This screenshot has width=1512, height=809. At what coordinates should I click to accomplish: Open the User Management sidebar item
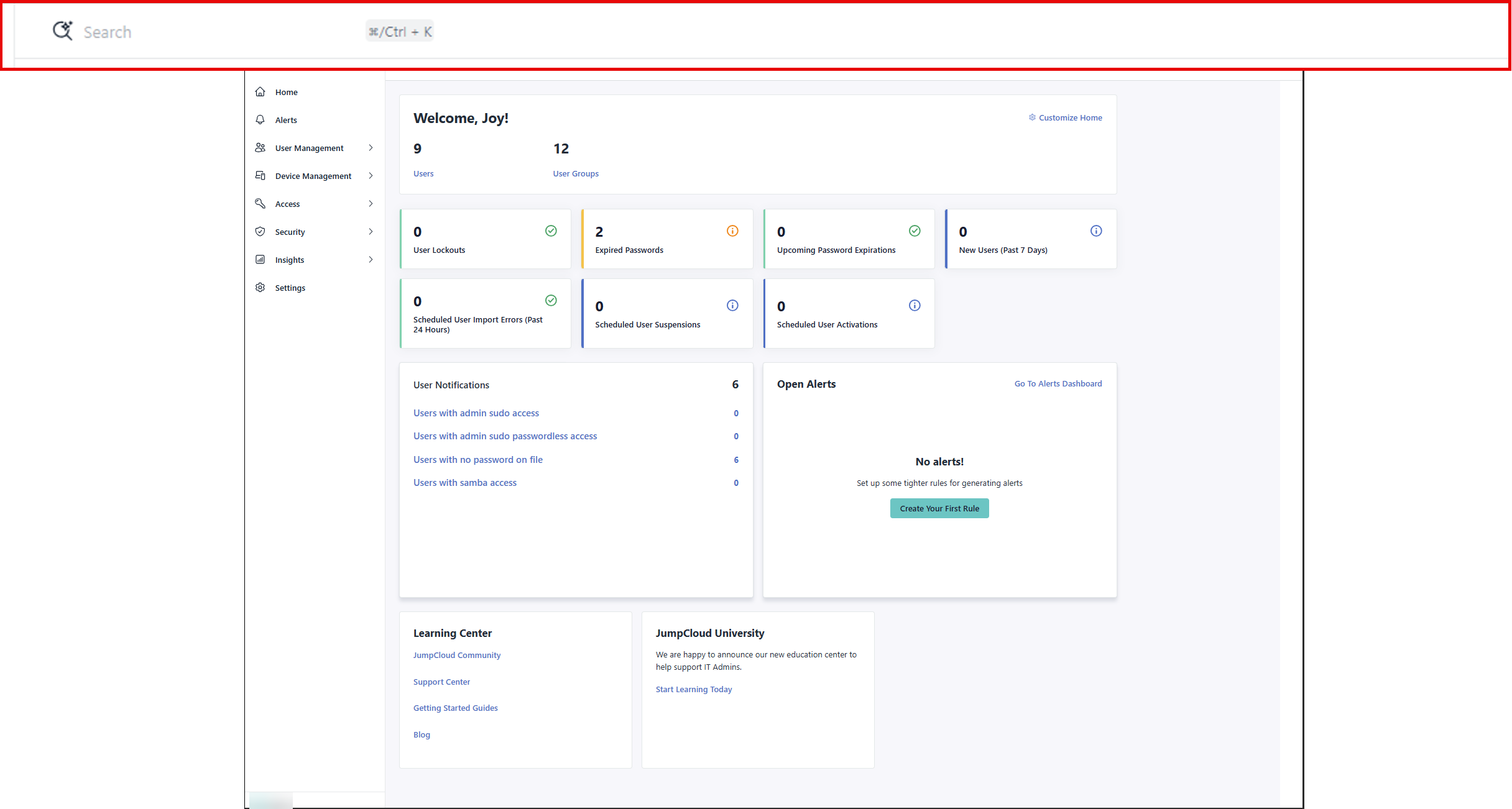(x=309, y=148)
